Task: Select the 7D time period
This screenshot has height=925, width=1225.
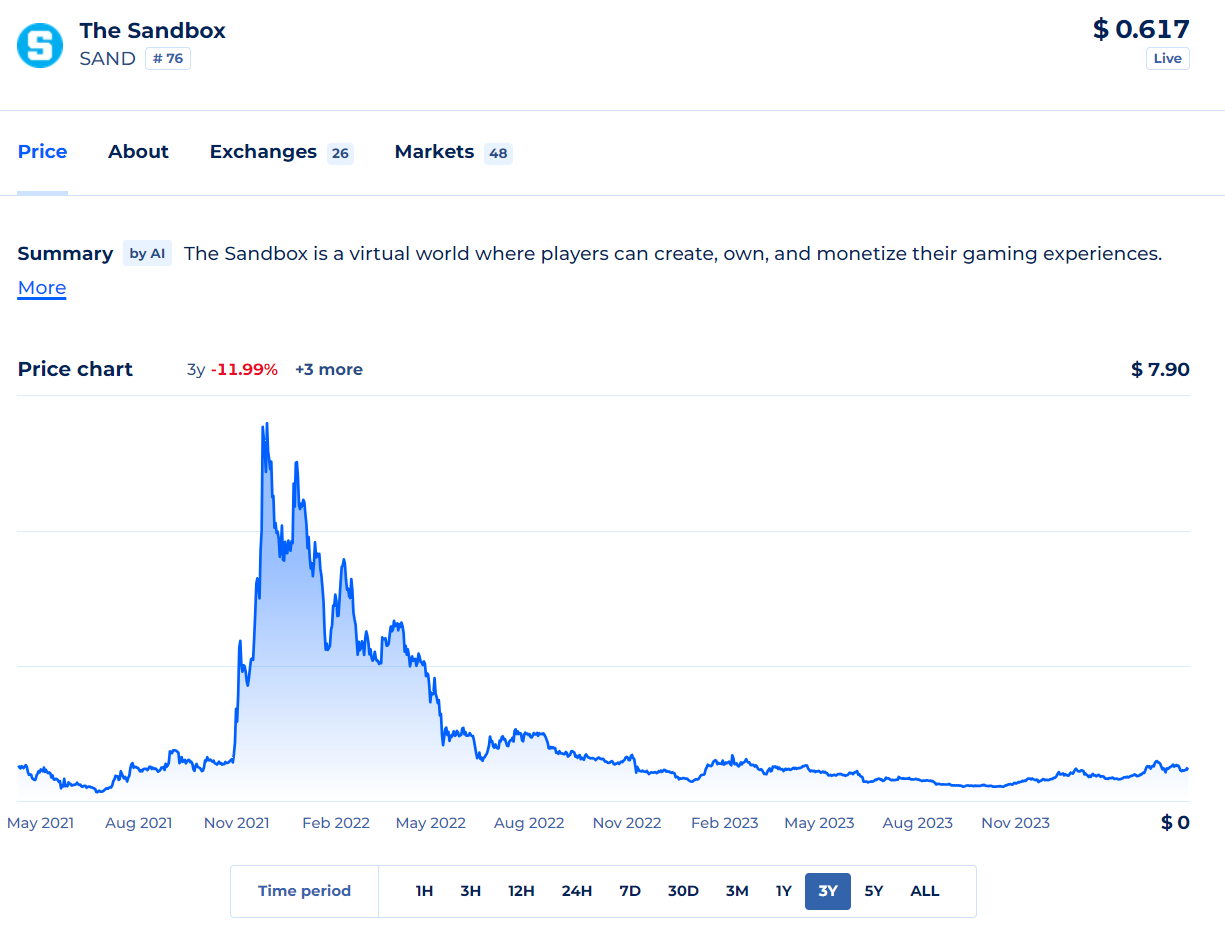Action: [630, 891]
